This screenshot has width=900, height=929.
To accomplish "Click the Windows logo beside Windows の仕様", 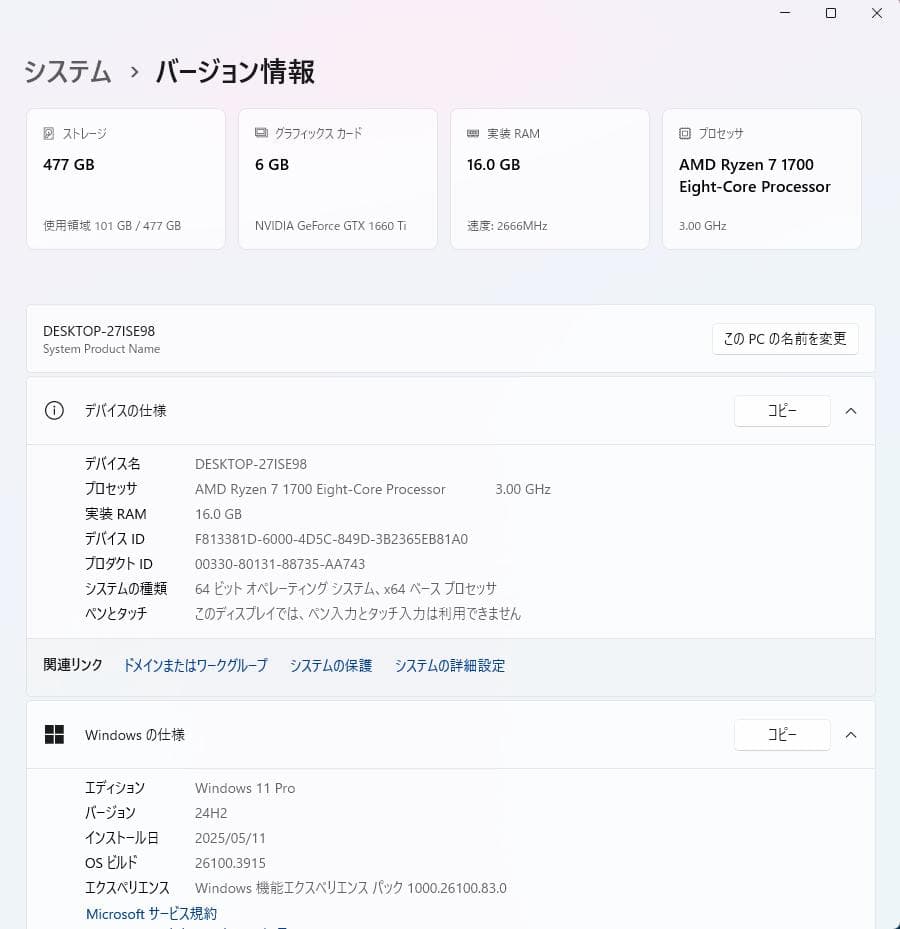I will point(53,734).
